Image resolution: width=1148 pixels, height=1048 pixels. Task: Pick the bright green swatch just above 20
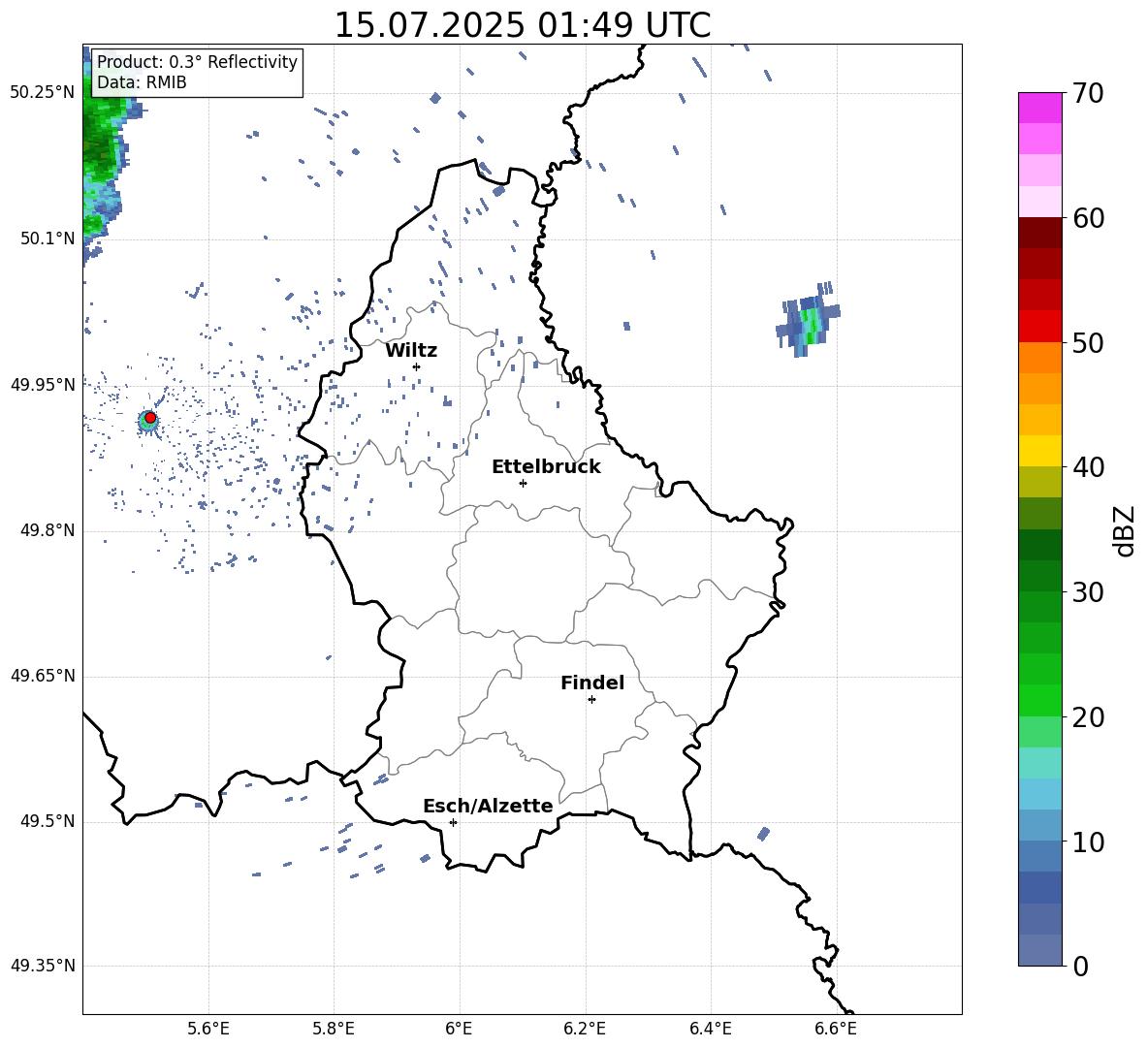click(1039, 700)
